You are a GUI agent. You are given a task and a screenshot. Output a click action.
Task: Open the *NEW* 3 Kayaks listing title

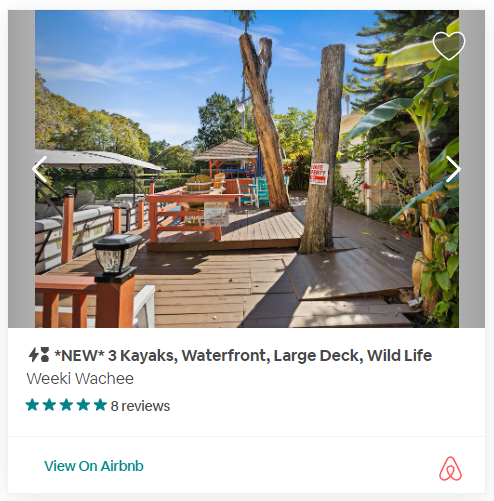[243, 355]
